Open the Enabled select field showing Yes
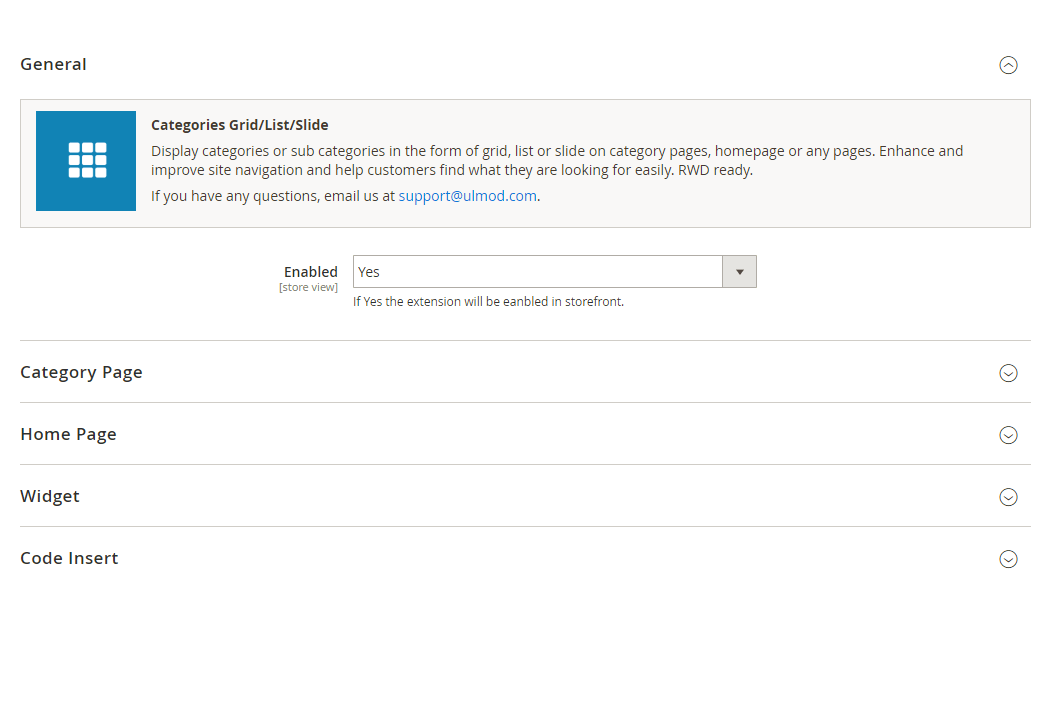Viewport: 1053px width, 701px height. pos(537,272)
